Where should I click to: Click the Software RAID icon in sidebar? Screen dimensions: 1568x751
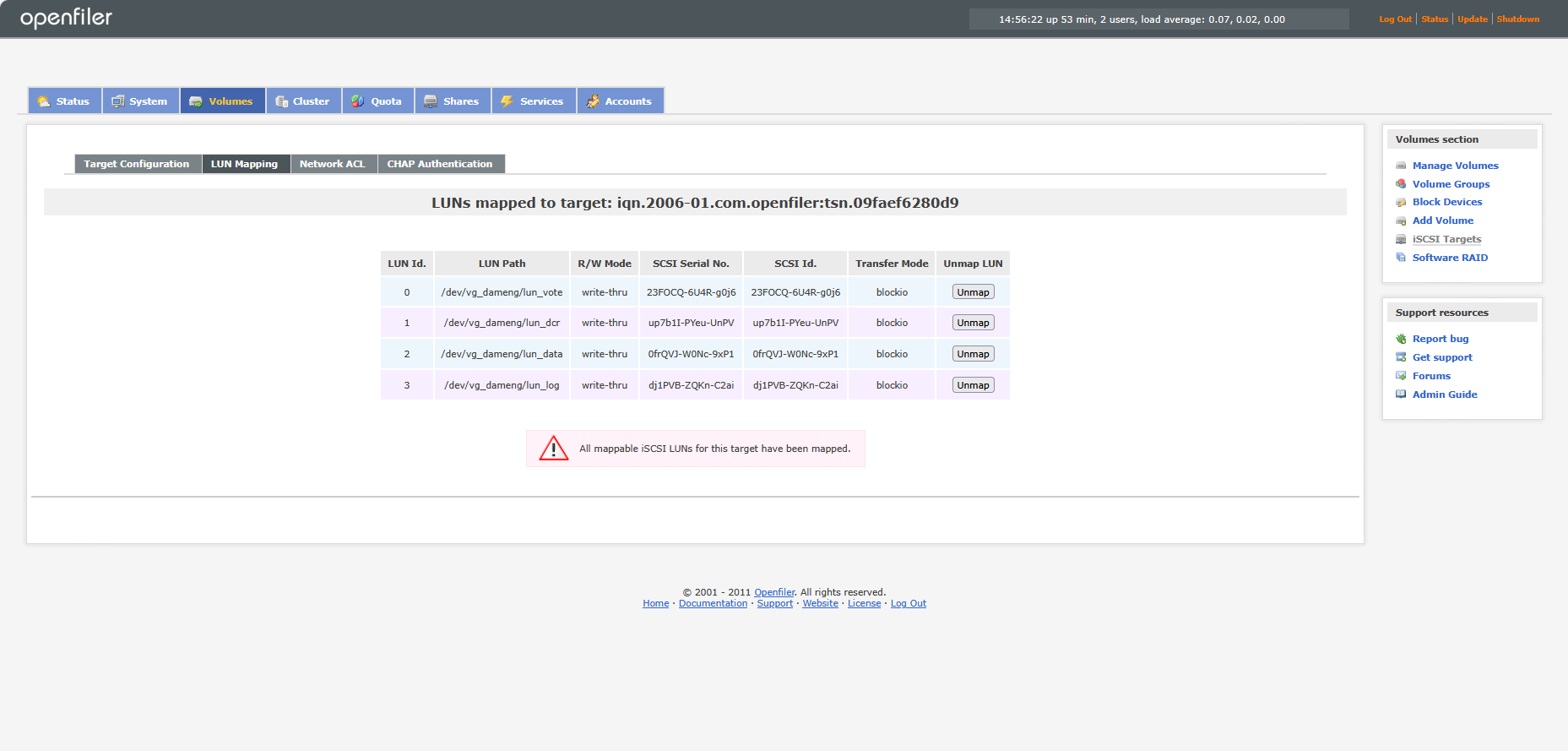click(x=1401, y=258)
